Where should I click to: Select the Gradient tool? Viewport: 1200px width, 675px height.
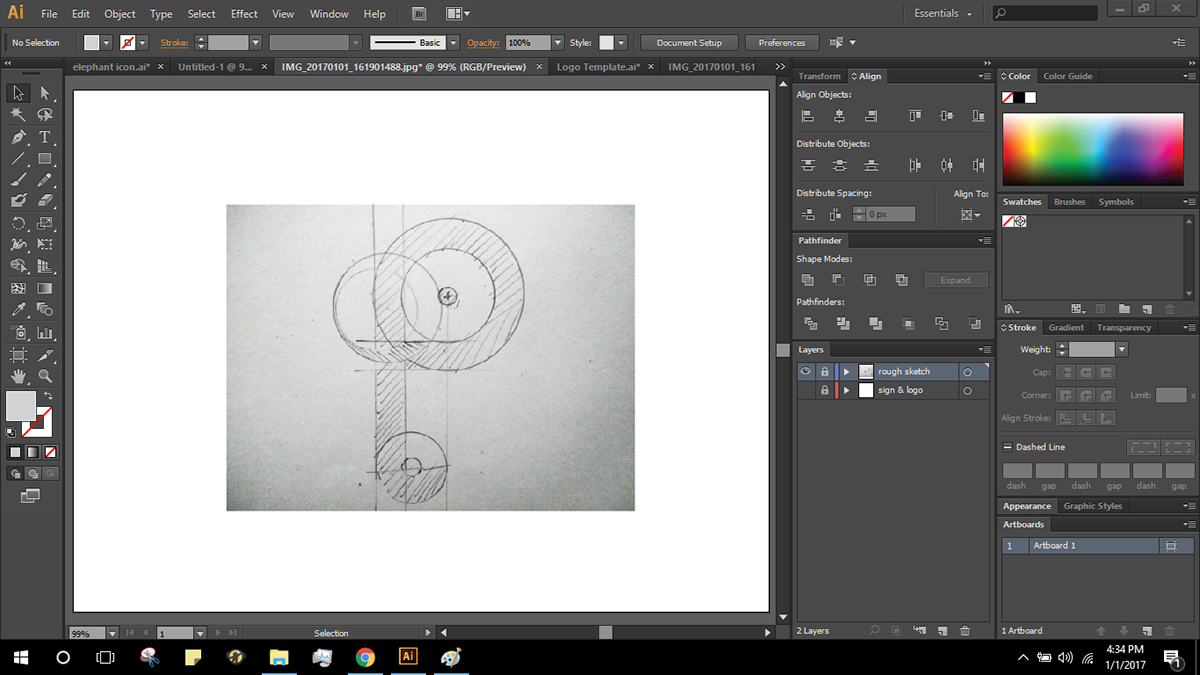click(45, 288)
